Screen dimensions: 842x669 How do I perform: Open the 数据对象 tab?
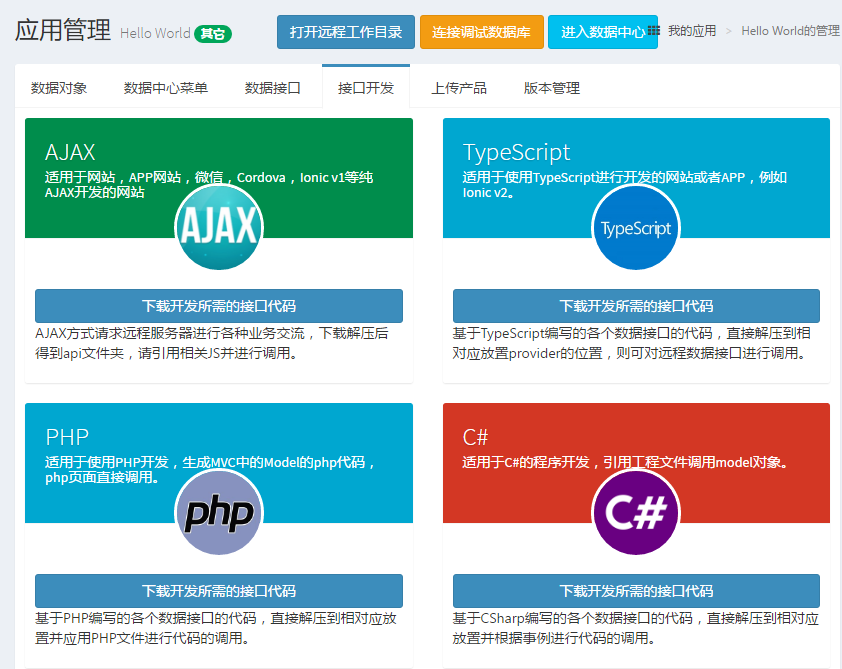(59, 88)
